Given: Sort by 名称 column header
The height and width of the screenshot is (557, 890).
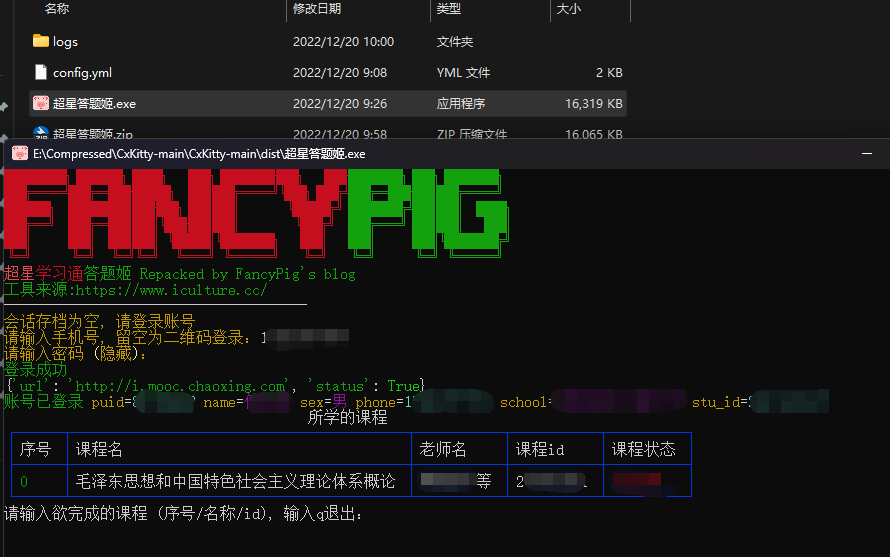Looking at the screenshot, I should point(57,9).
